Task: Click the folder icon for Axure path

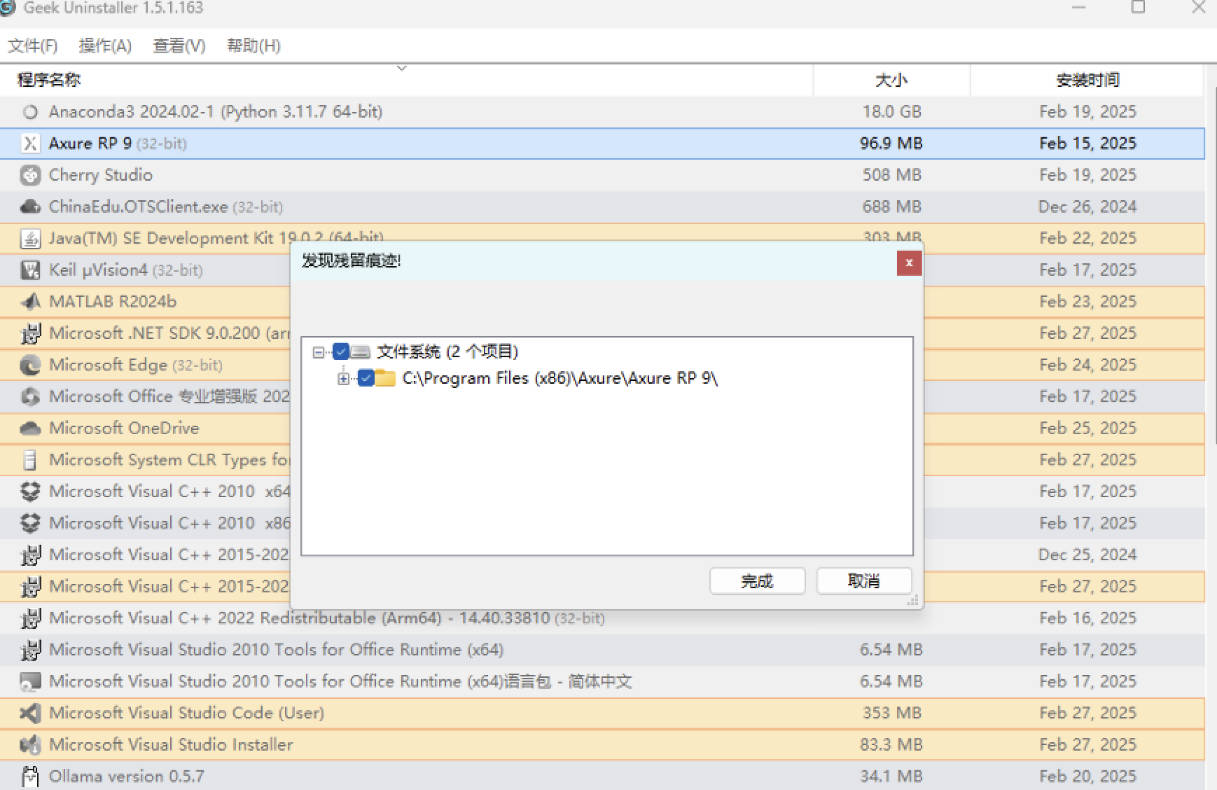Action: [386, 379]
